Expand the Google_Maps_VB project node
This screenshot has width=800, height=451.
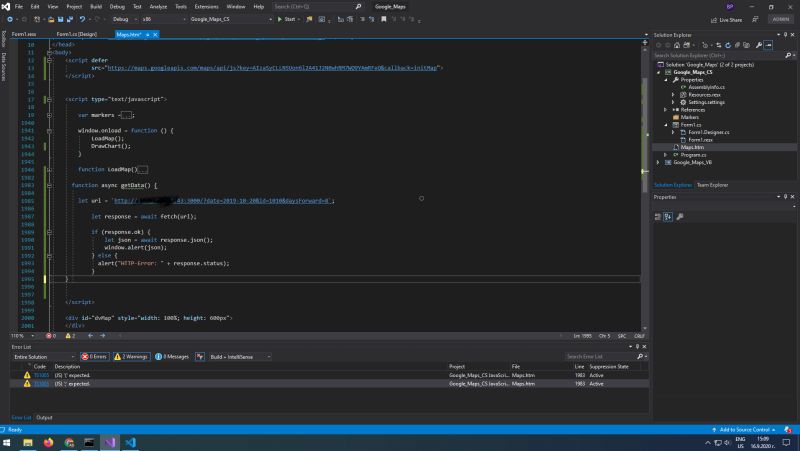click(658, 162)
